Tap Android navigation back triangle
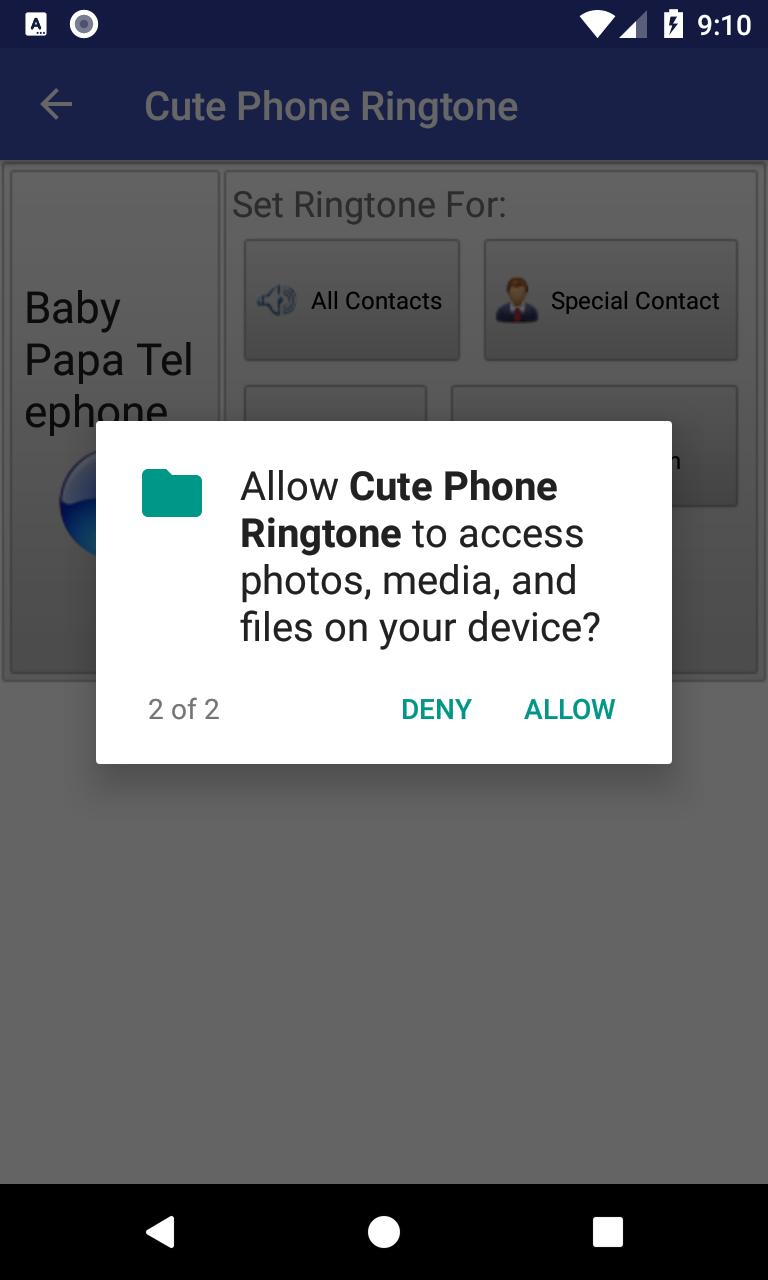Viewport: 768px width, 1280px height. [160, 1232]
